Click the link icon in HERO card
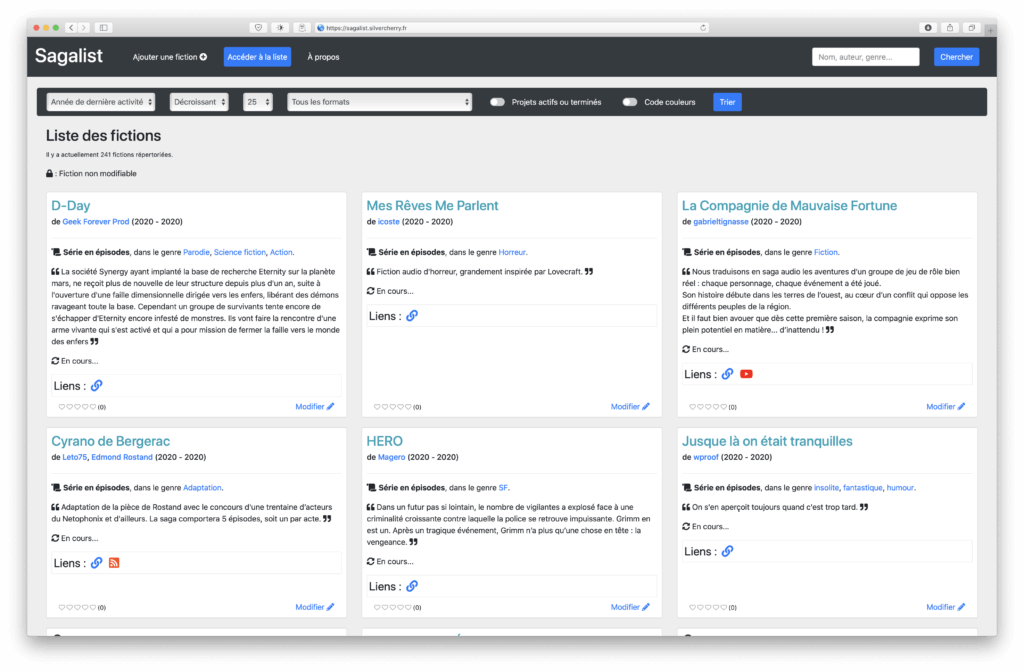 point(412,586)
